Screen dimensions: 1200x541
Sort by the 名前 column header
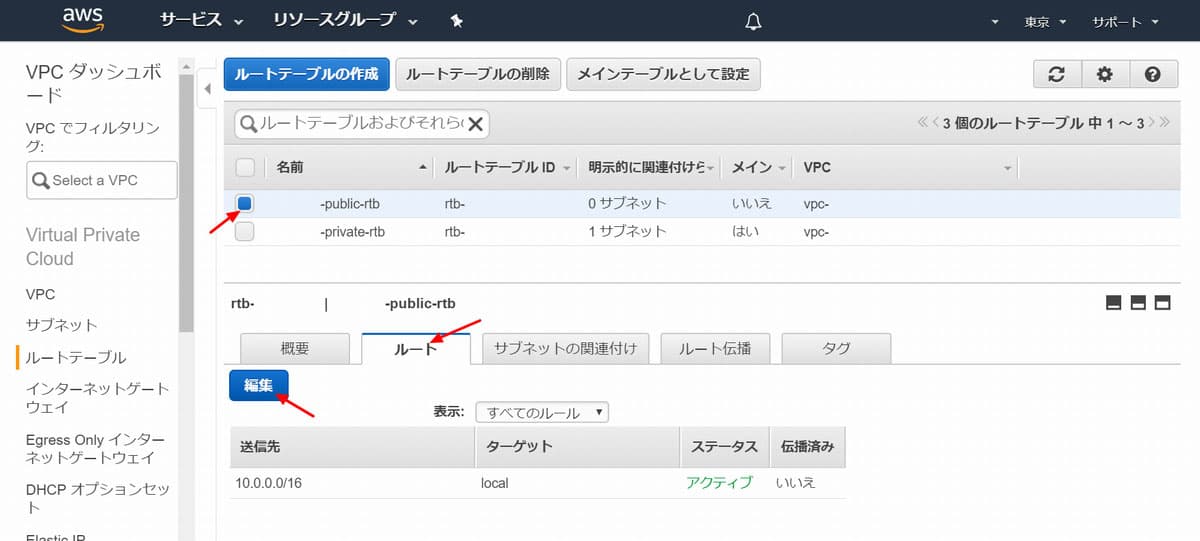(x=352, y=167)
